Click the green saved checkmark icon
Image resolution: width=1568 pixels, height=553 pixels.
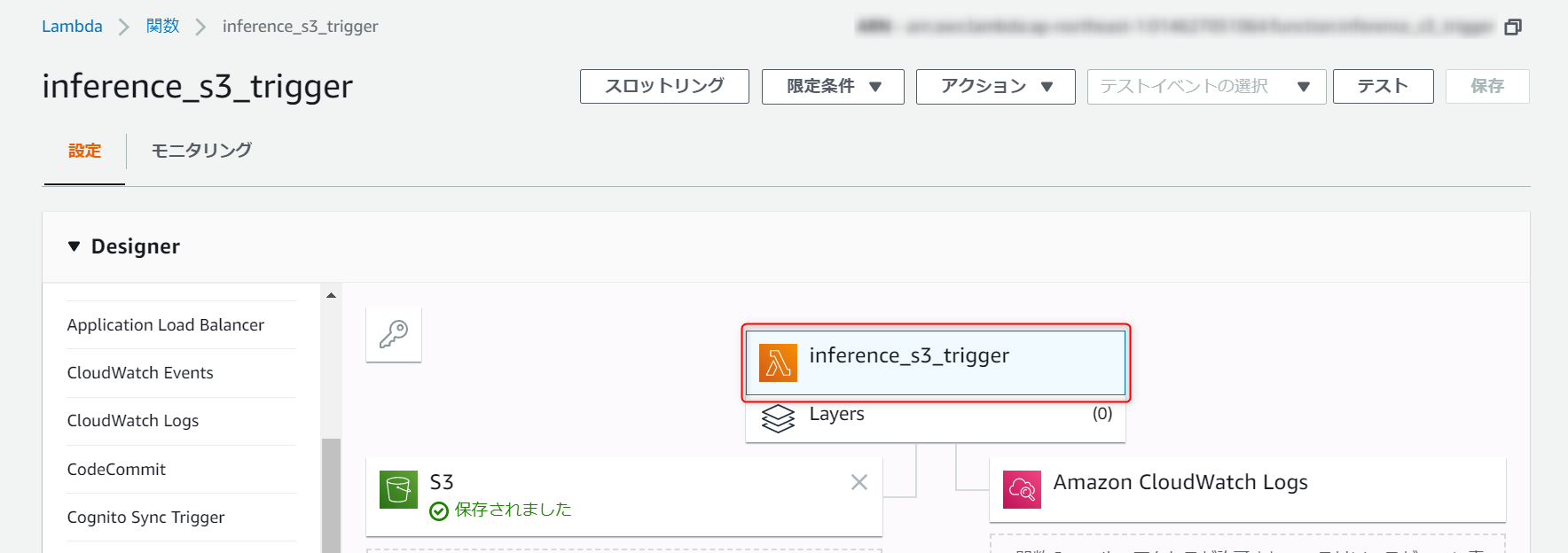point(439,510)
